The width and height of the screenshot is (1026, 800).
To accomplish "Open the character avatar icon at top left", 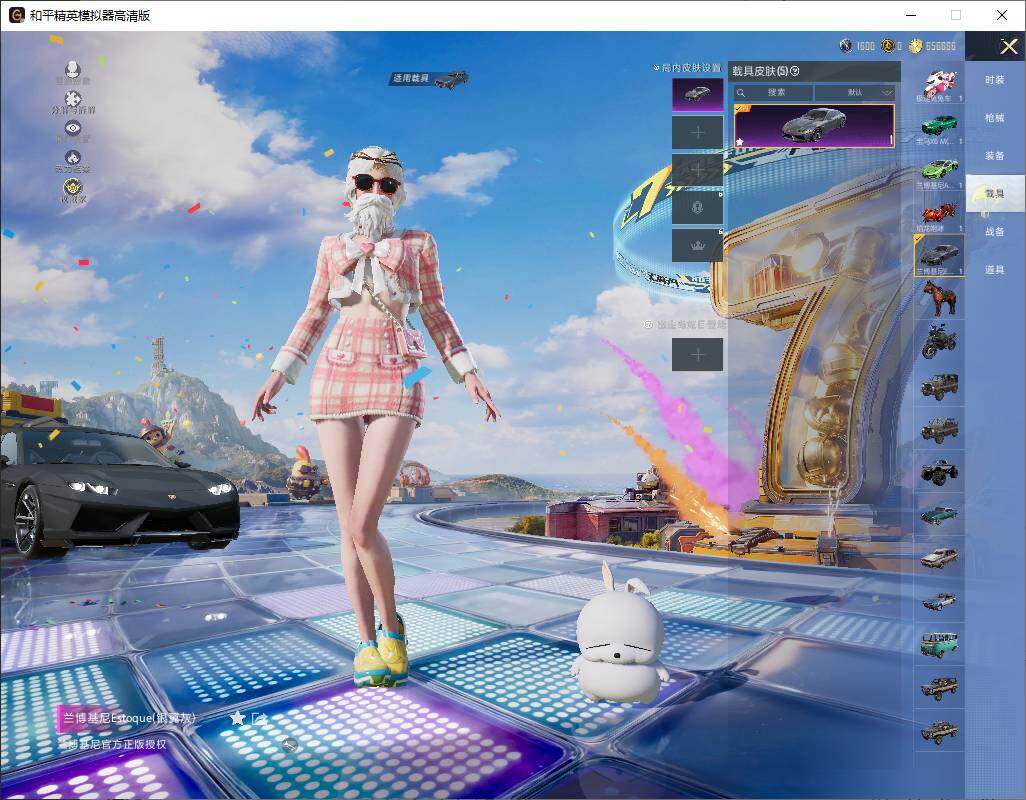I will click(73, 69).
